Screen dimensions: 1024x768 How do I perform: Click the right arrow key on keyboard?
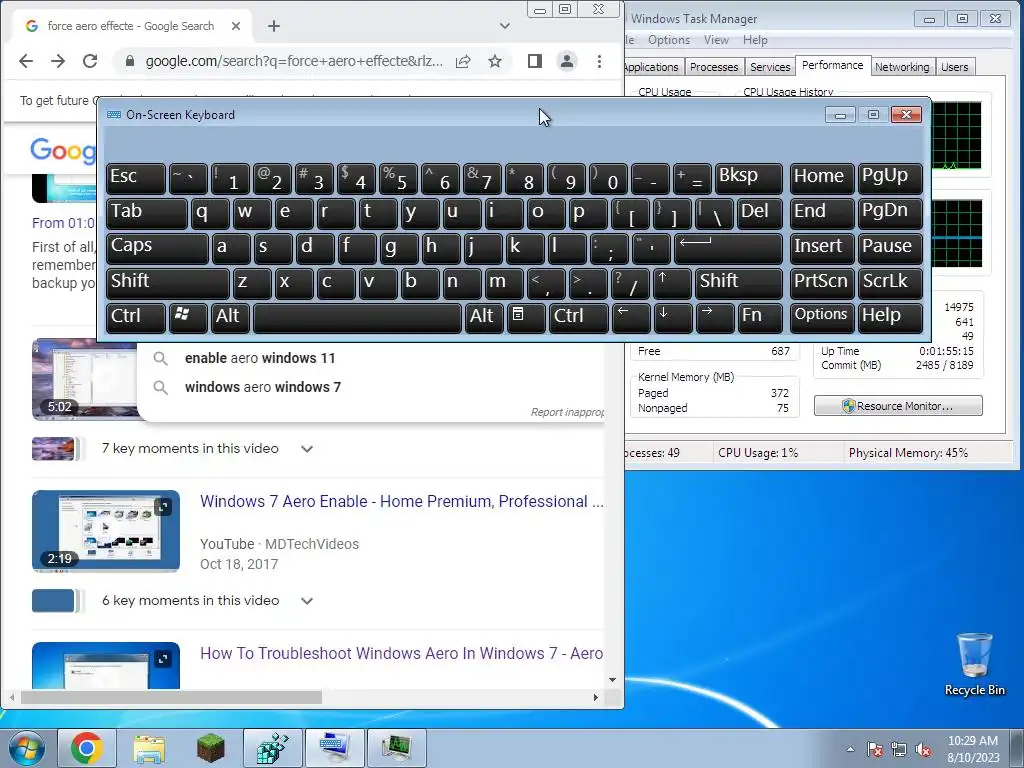pyautogui.click(x=714, y=317)
